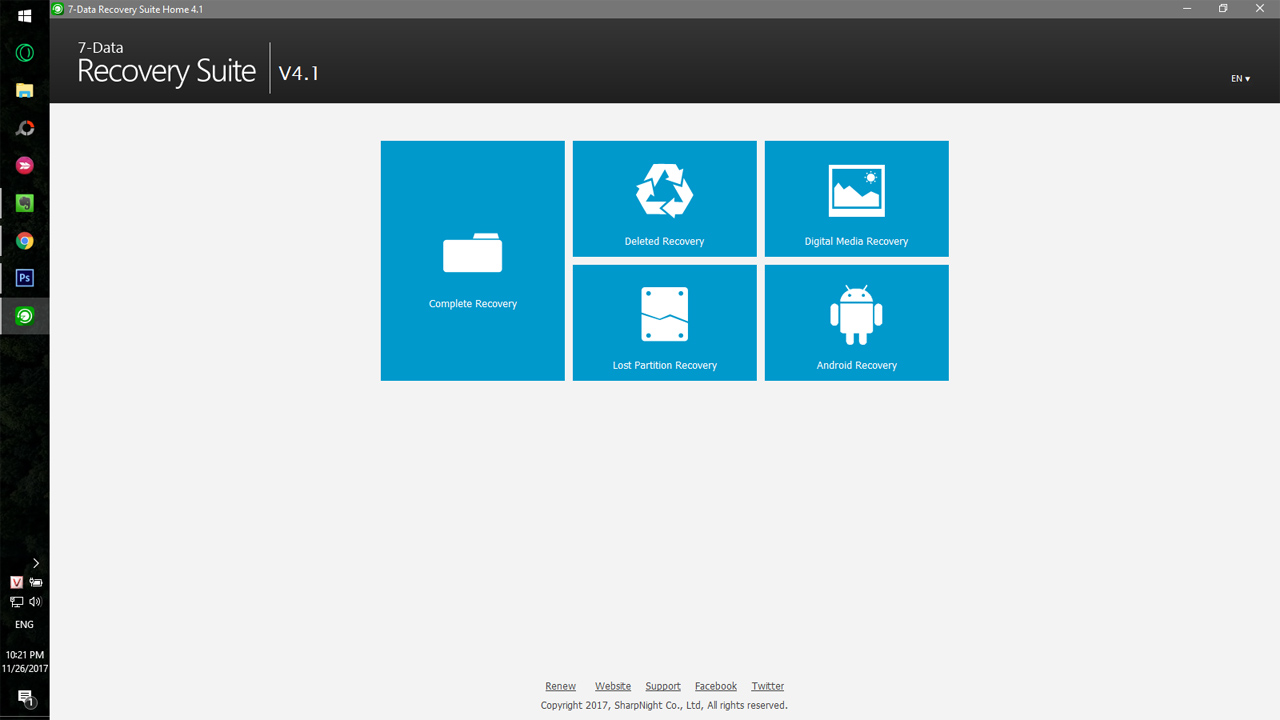Click the V4.1 version label in header
This screenshot has height=720, width=1280.
[298, 73]
